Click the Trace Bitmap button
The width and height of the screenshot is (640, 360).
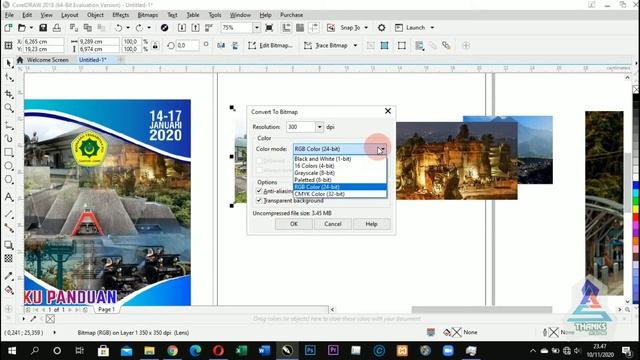[x=326, y=45]
